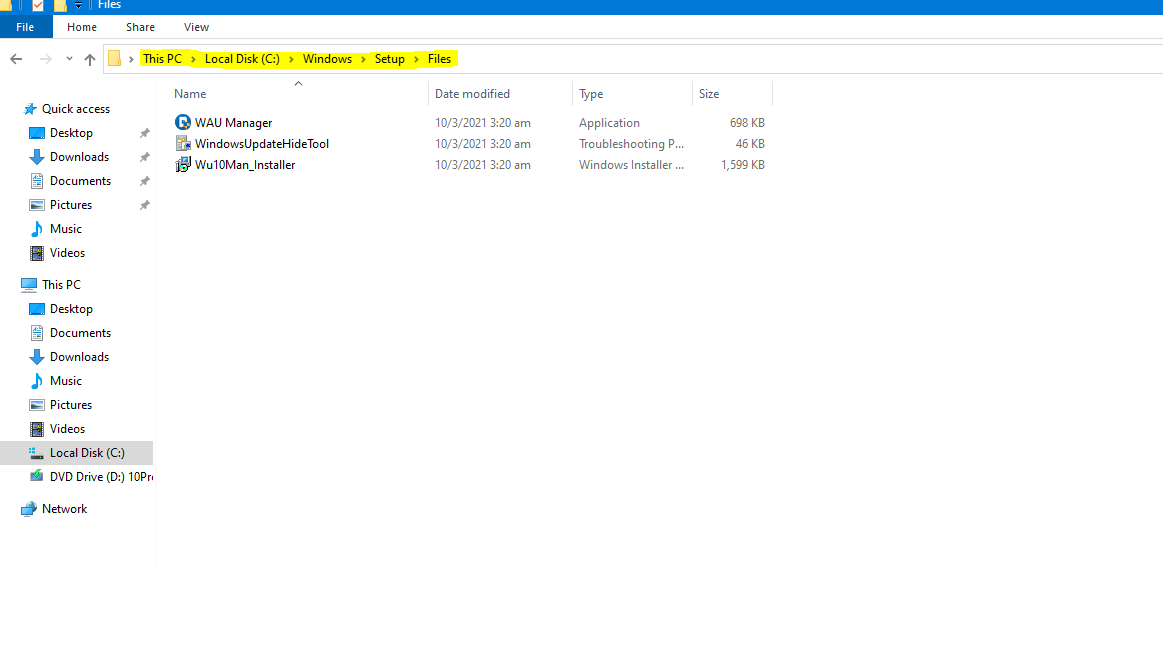This screenshot has height=648, width=1163.
Task: Select the Pictures icon under Quick access
Action: pos(36,205)
